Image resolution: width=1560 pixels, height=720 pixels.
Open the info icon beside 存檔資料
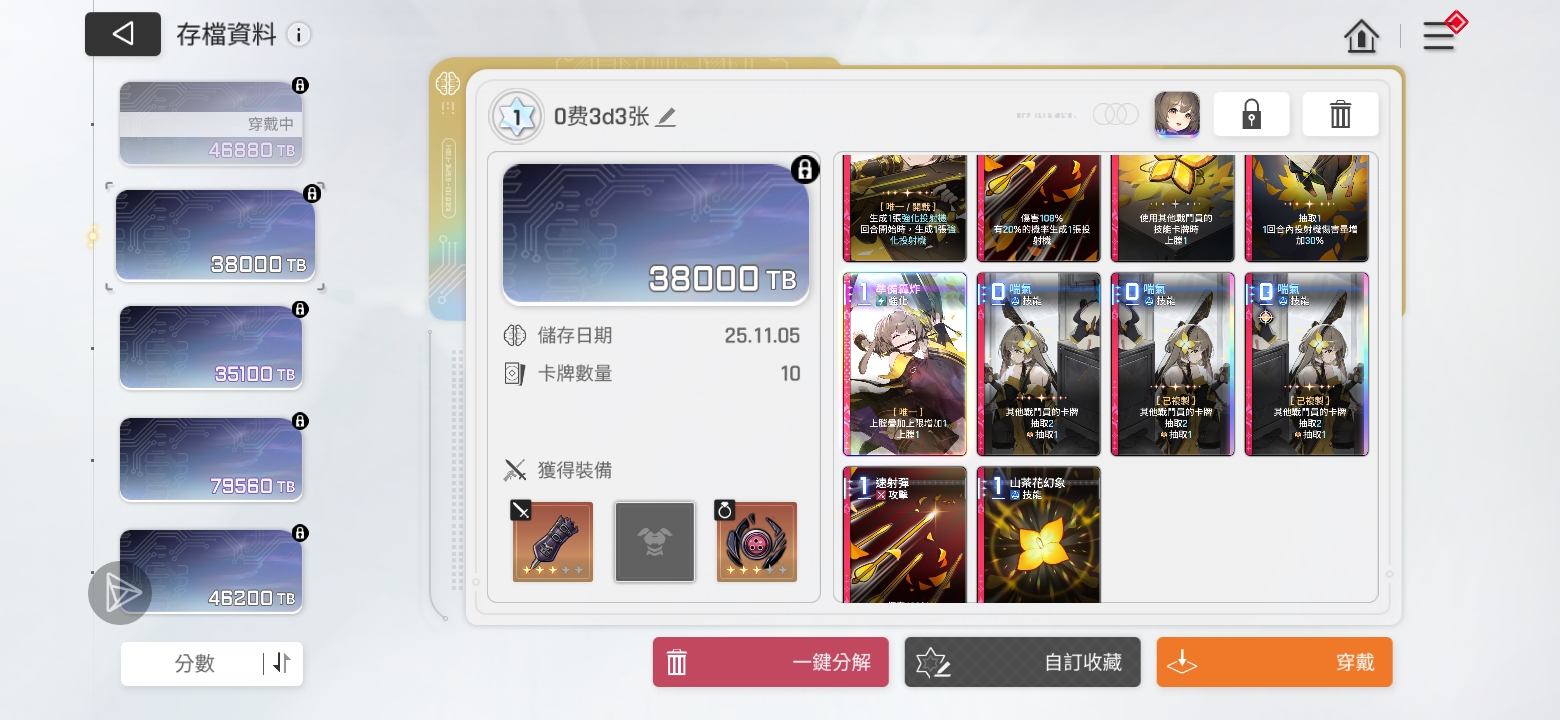(x=298, y=35)
